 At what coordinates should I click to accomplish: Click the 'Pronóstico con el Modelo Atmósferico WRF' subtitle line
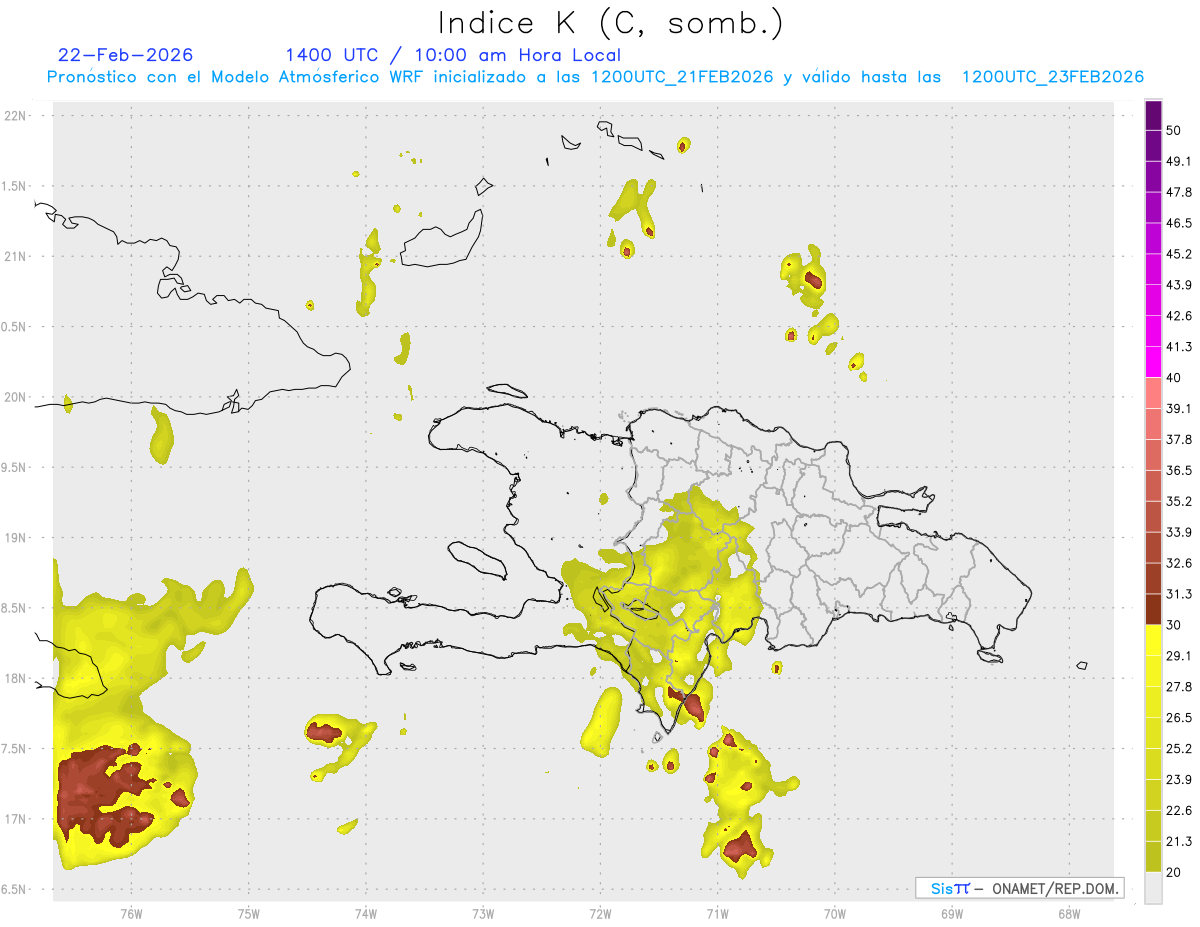(595, 77)
